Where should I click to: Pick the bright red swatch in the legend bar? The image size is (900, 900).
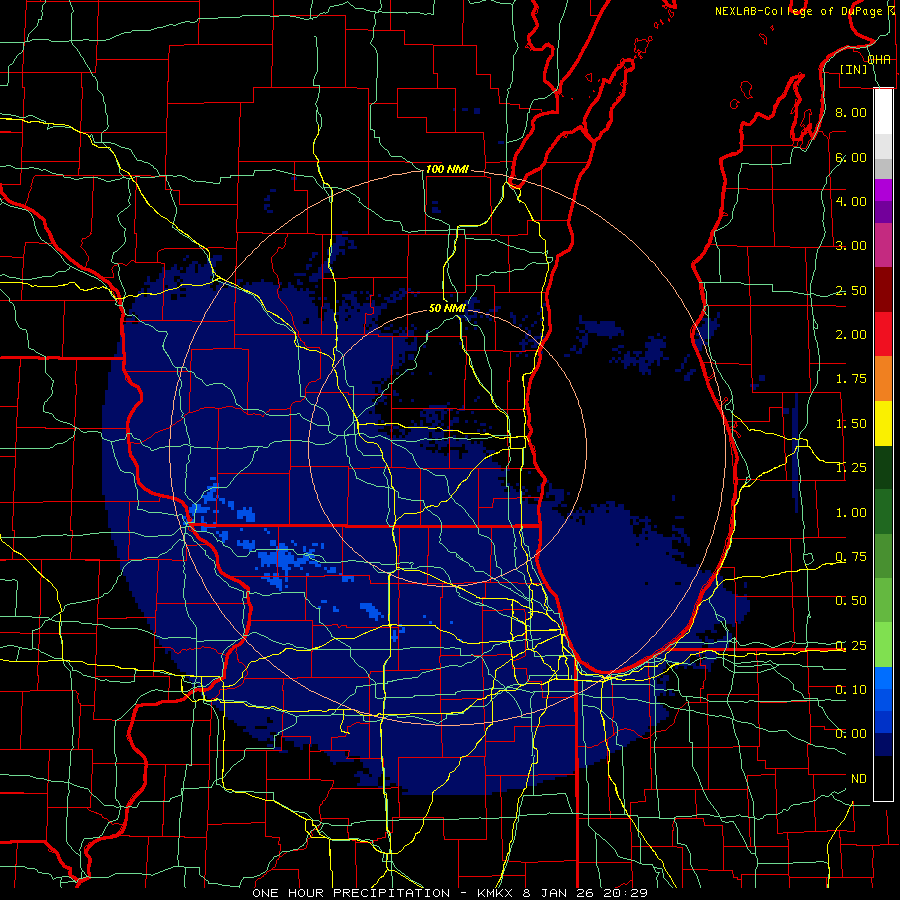[883, 335]
